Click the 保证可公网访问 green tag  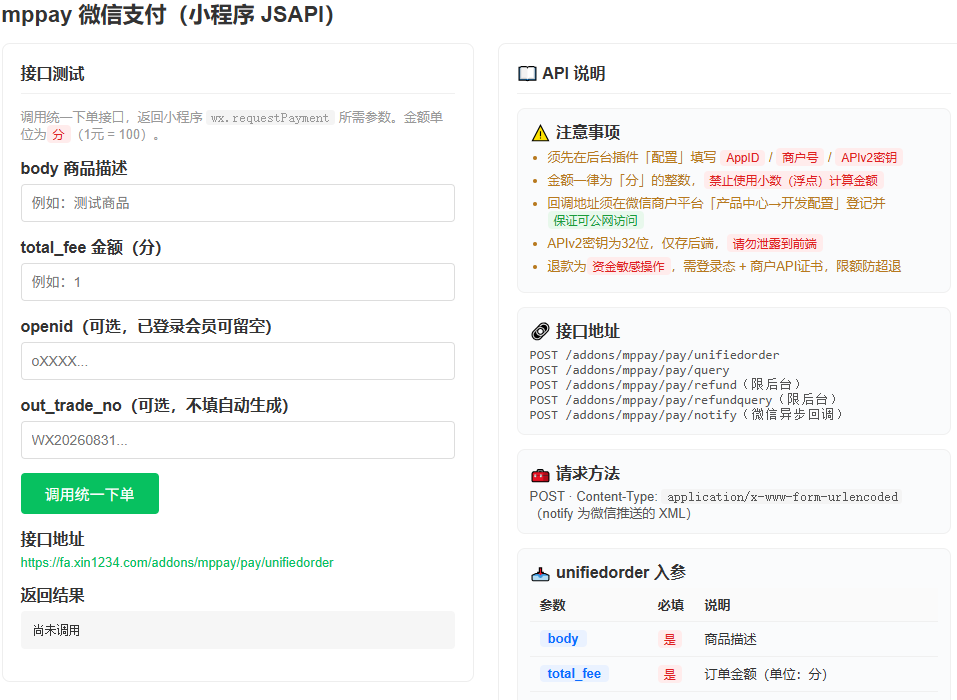[595, 221]
